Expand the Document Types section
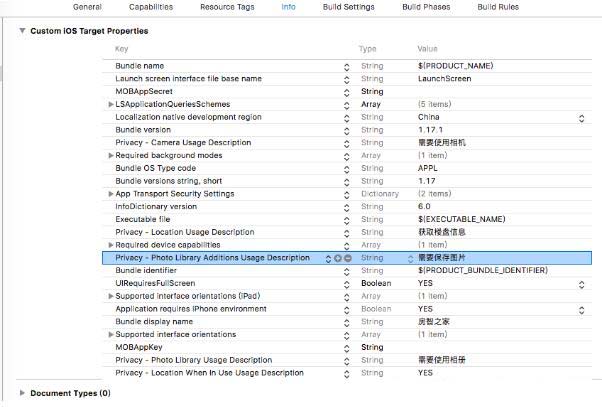This screenshot has width=602, height=407. click(x=23, y=393)
